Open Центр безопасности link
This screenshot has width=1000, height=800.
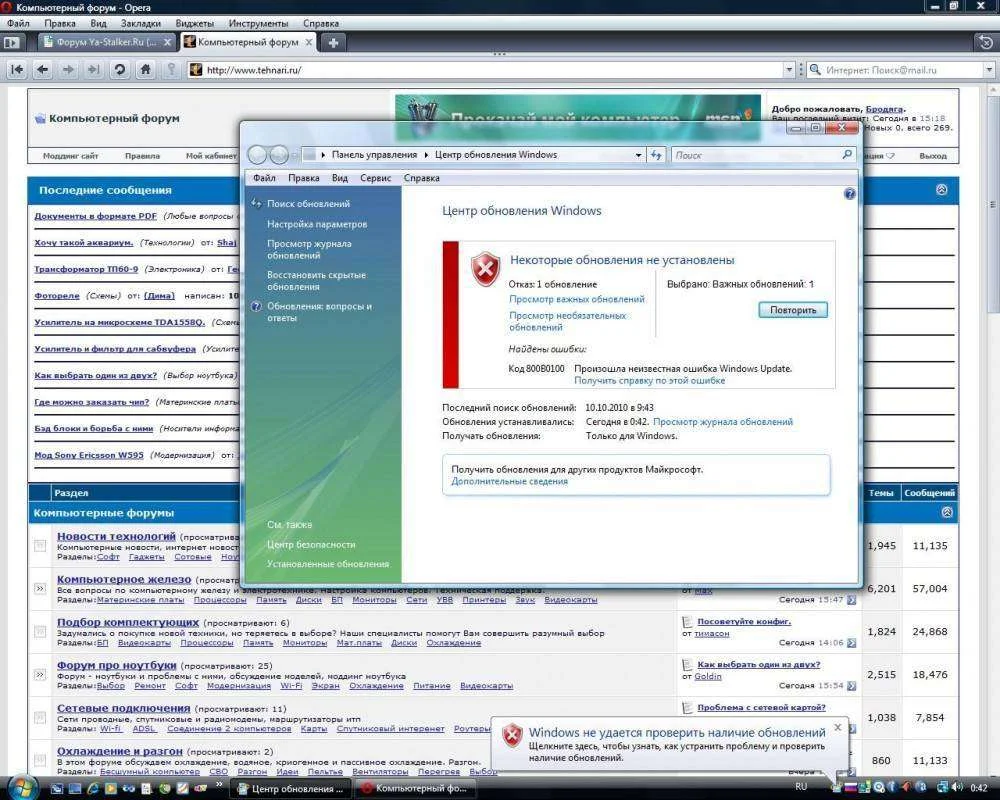tap(311, 544)
